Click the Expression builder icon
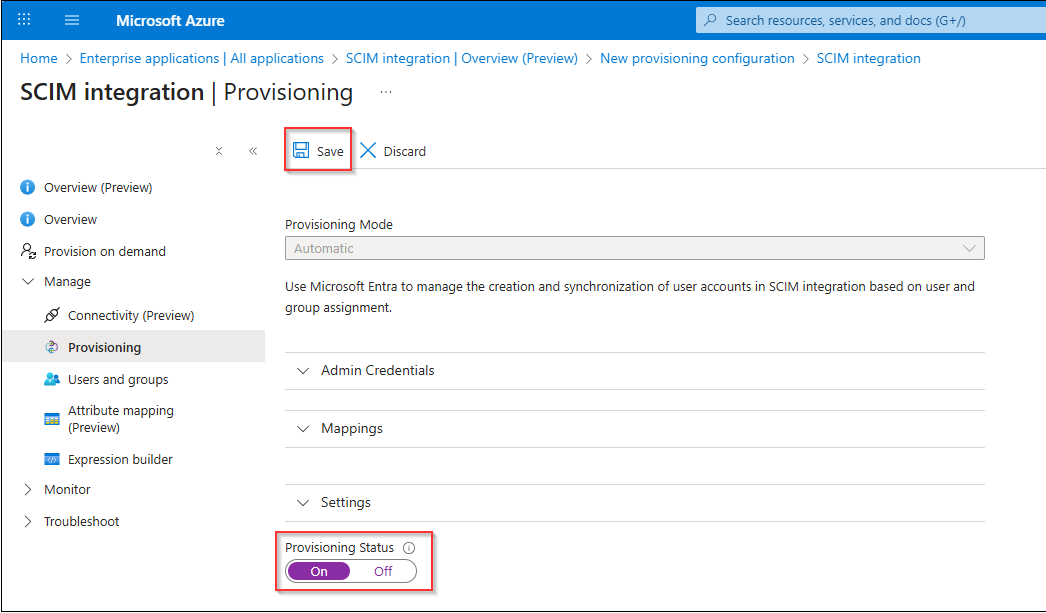 (51, 460)
